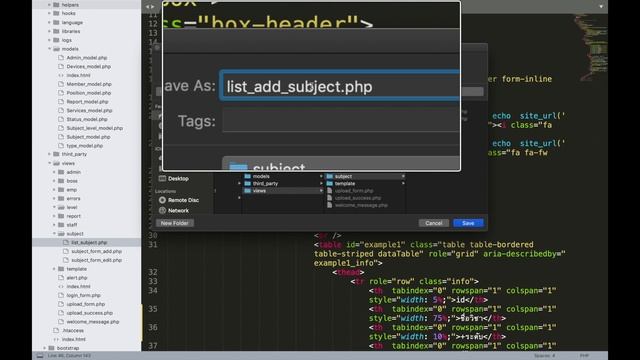Viewport: 640px width, 360px height.
Task: Open .htaccess file from sidebar
Action: 73,330
